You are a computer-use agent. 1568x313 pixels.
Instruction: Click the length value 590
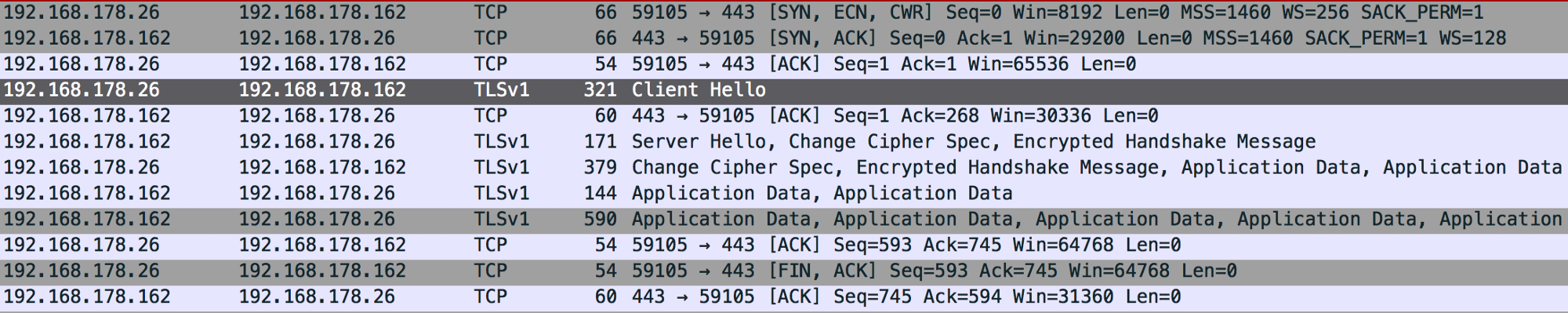pos(600,220)
